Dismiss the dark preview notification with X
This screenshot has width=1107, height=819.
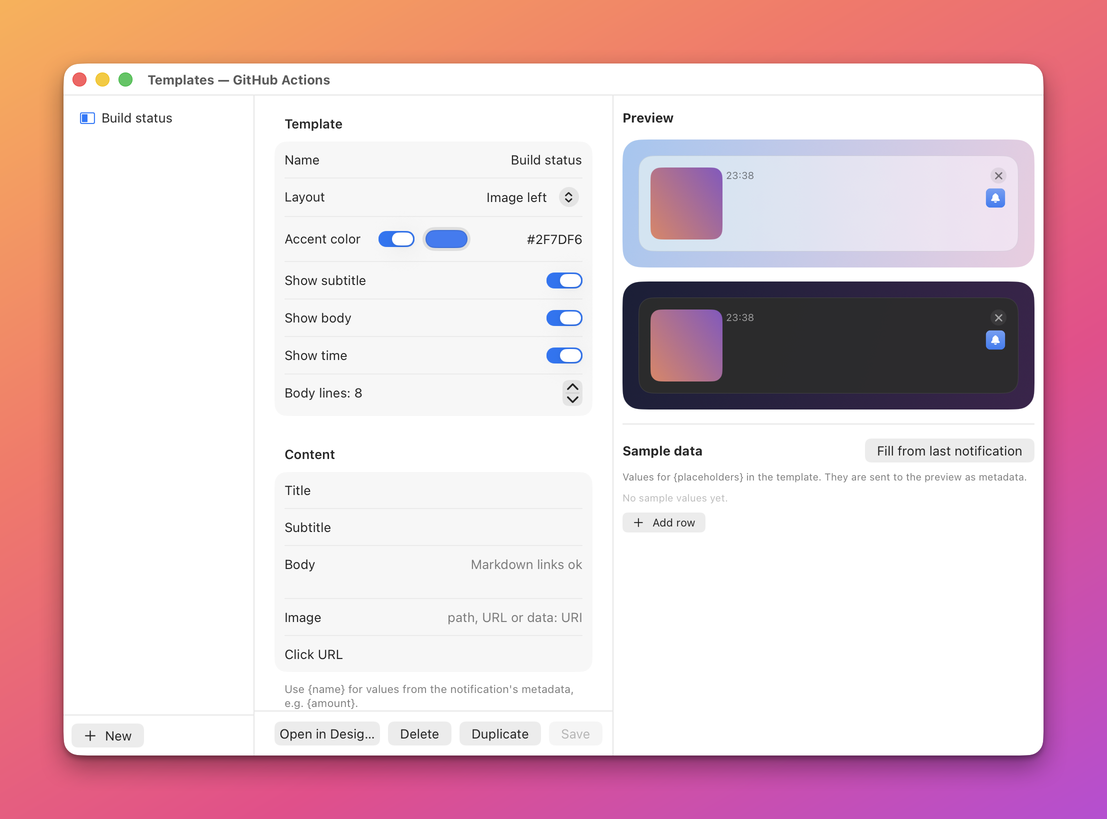pos(998,318)
